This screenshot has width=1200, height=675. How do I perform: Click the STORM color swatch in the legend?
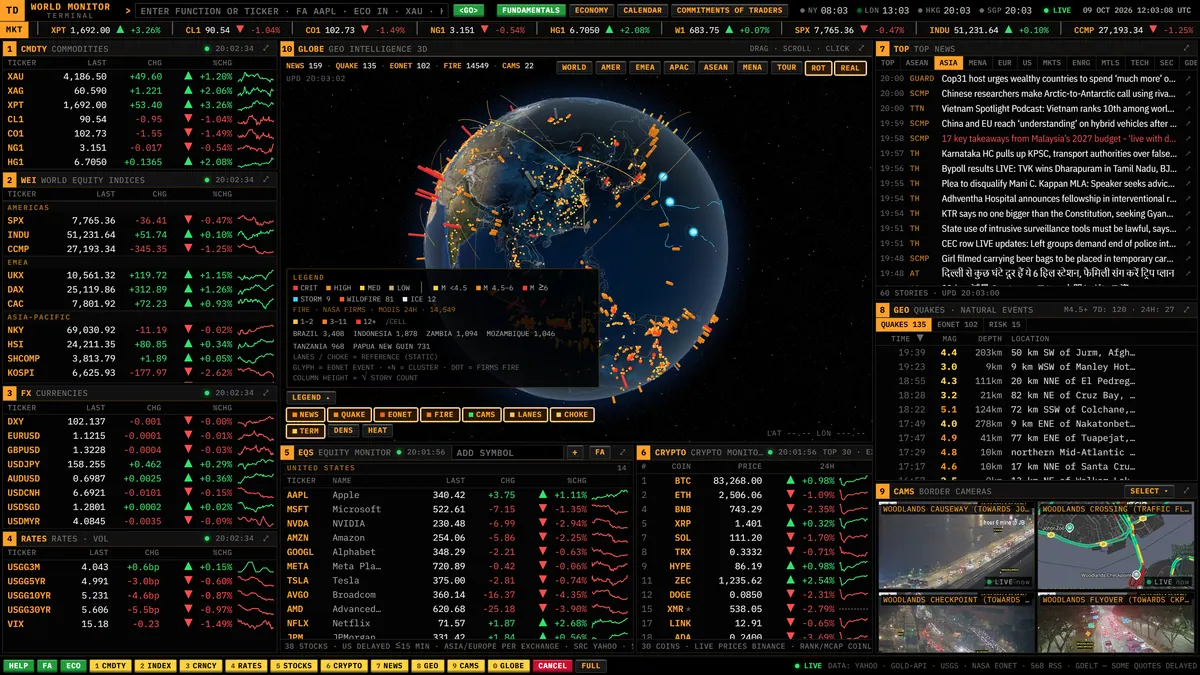point(296,298)
